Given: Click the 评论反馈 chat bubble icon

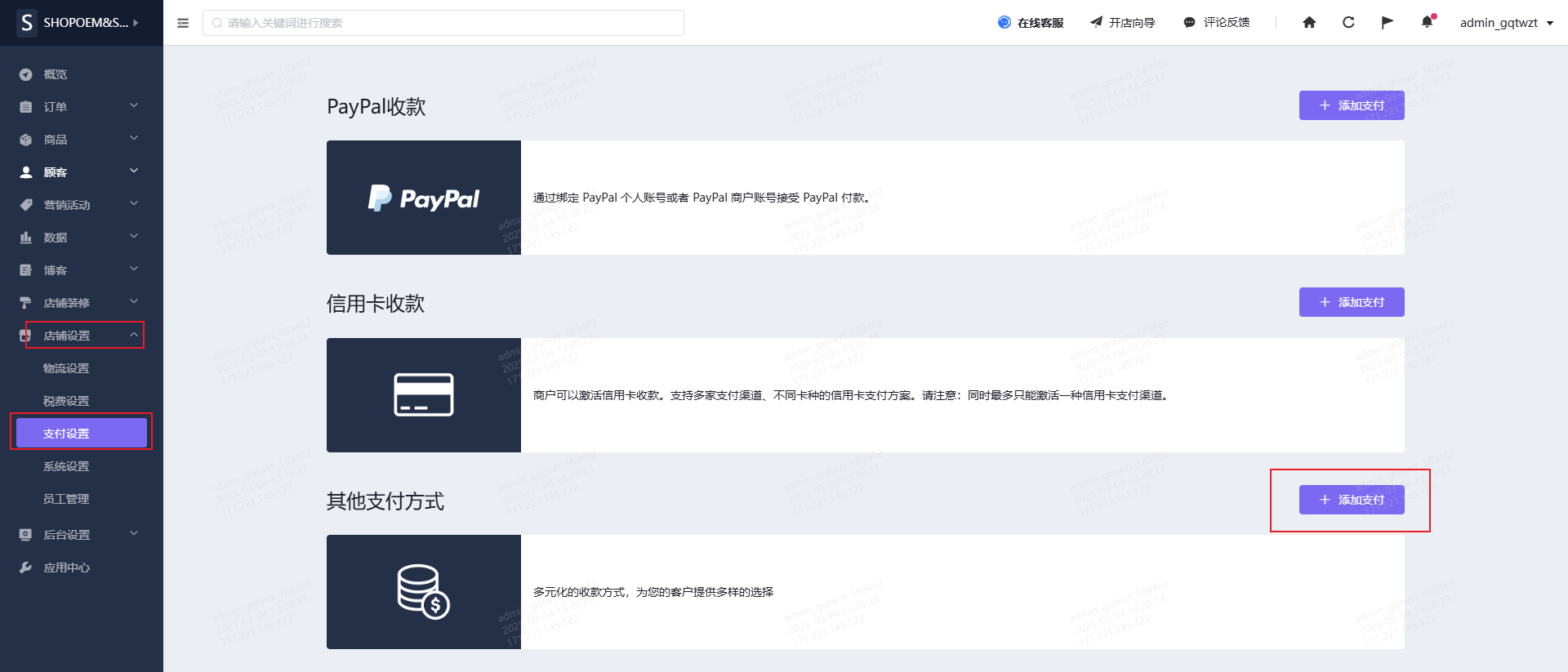Looking at the screenshot, I should click(1190, 23).
